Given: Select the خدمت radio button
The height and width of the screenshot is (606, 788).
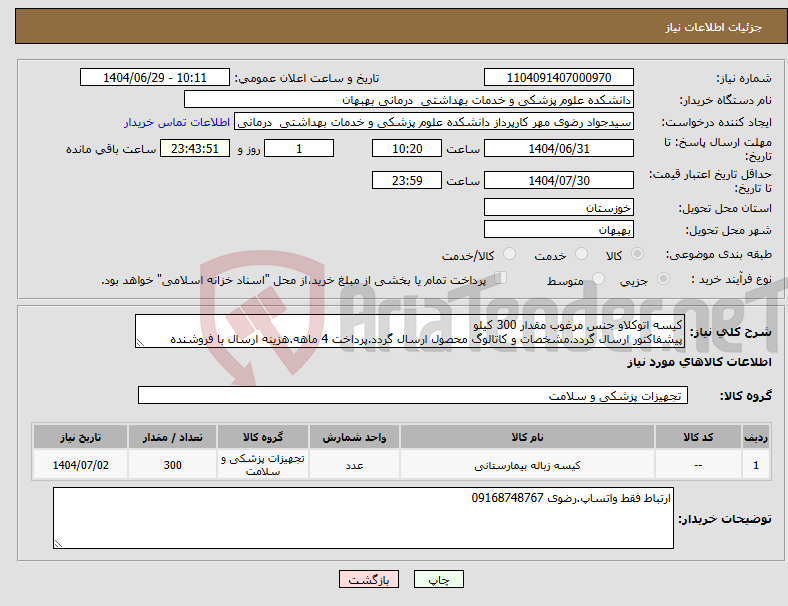Looking at the screenshot, I should (x=581, y=254).
